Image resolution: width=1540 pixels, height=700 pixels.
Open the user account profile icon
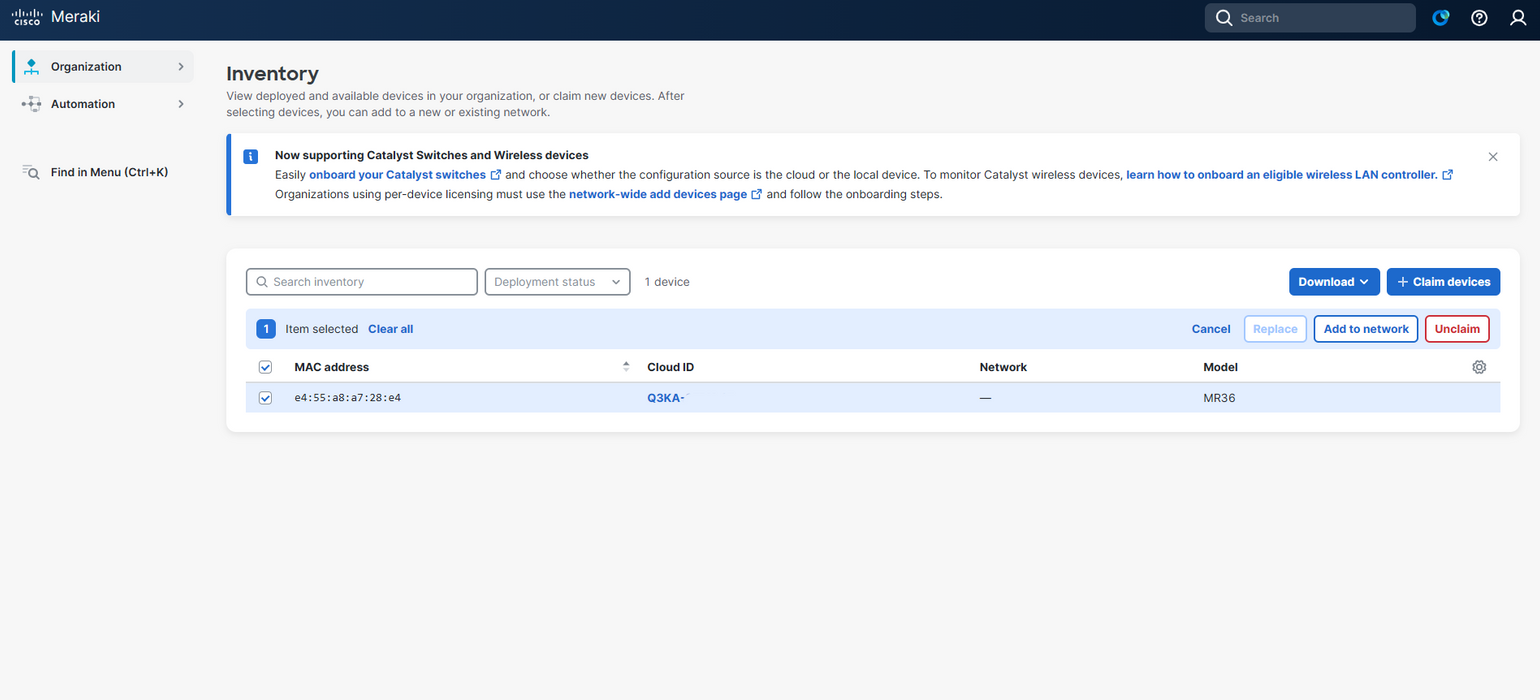click(x=1517, y=18)
